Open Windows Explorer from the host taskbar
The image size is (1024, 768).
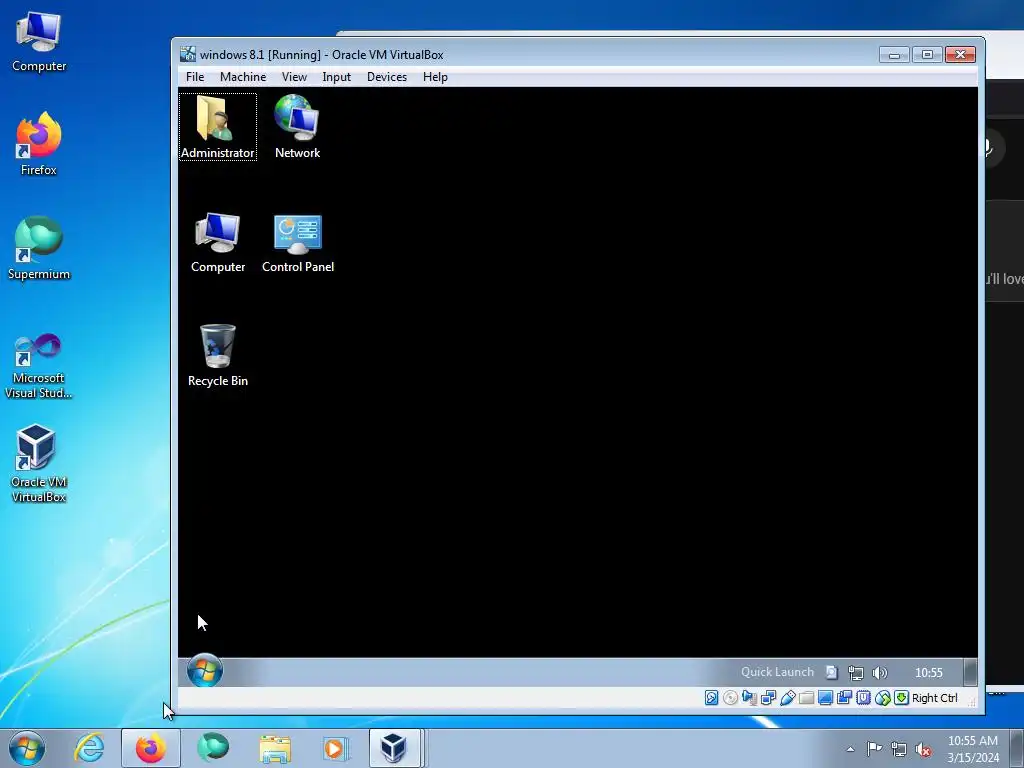(x=275, y=748)
